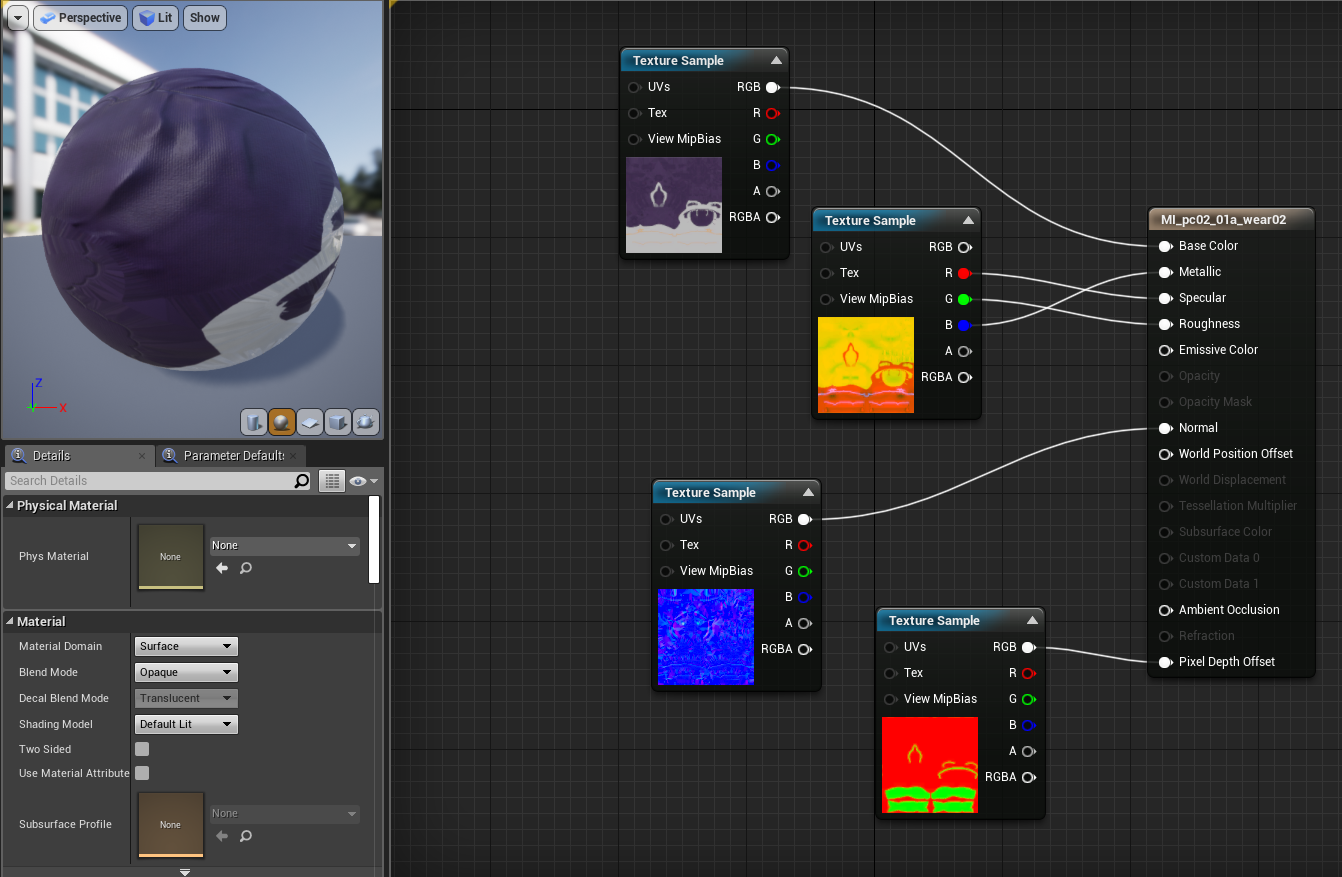This screenshot has width=1342, height=877.
Task: Collapse the normal-map Texture Sample node preview
Action: tap(808, 492)
